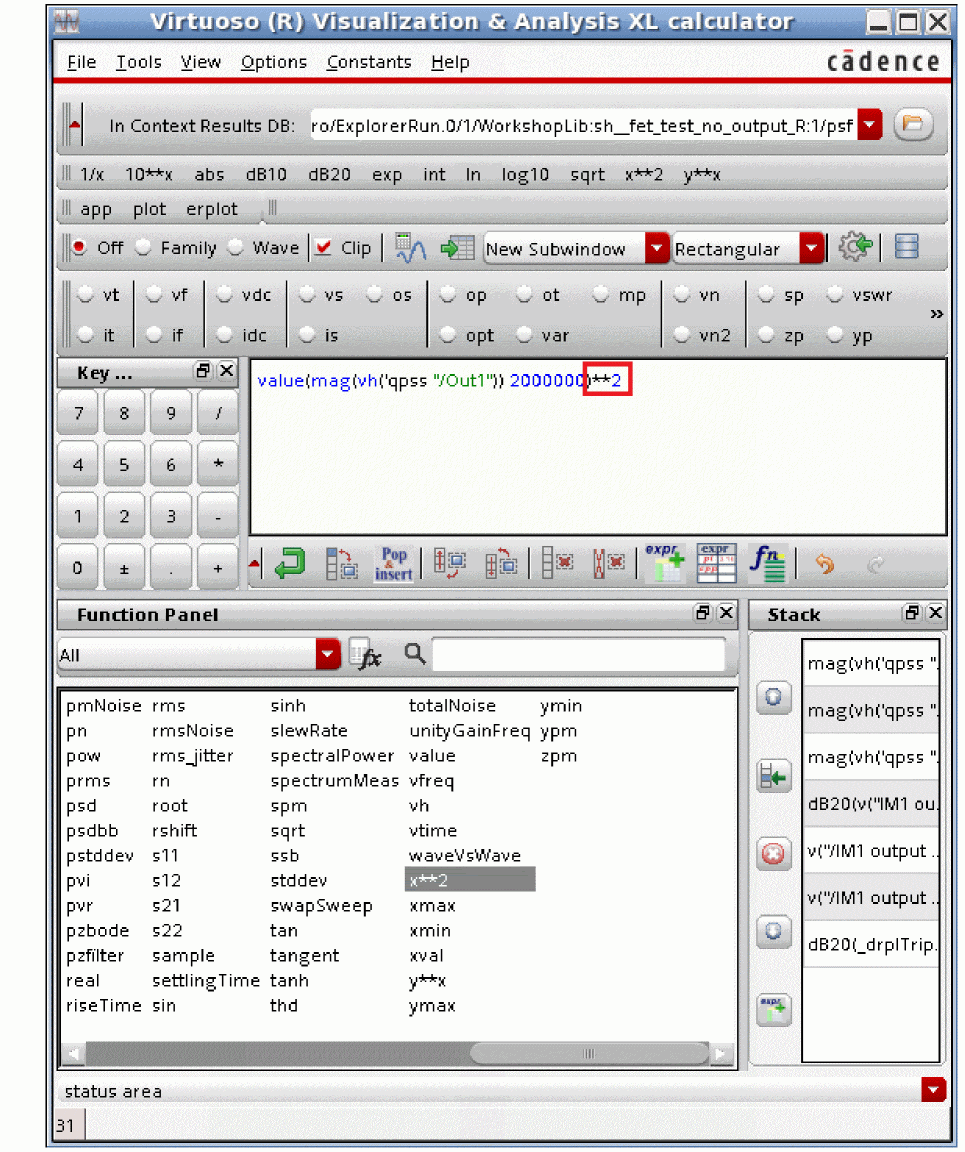Click the keypad plus-minus button
This screenshot has height=1152, width=965.
tap(124, 568)
